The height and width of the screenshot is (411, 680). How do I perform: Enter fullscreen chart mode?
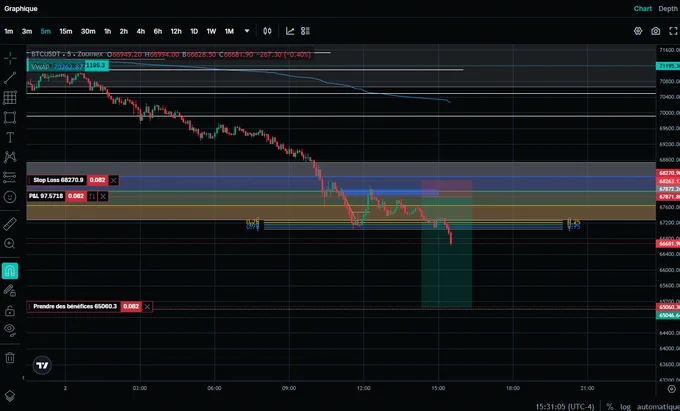click(673, 31)
